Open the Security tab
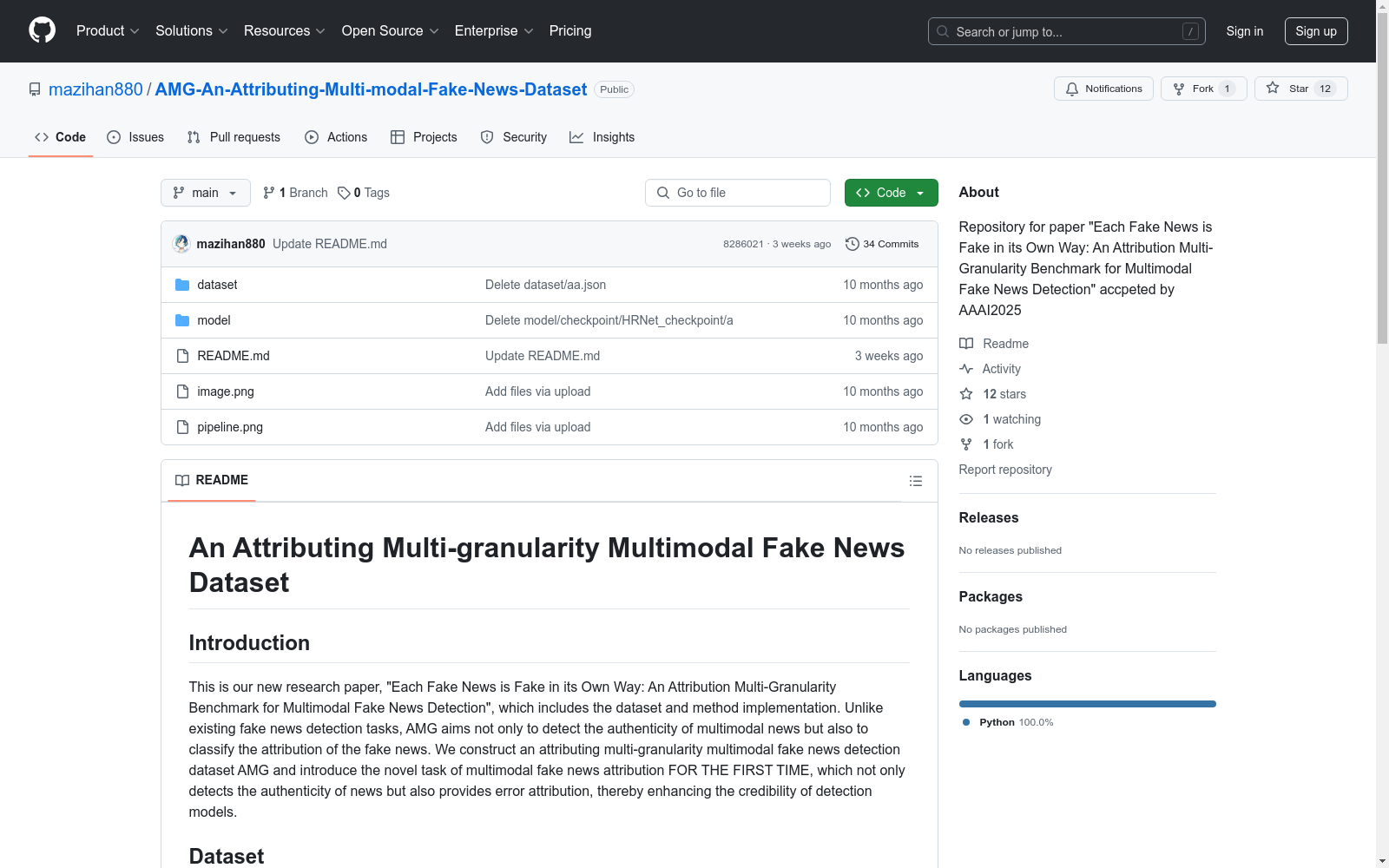This screenshot has height=868, width=1389. pyautogui.click(x=514, y=137)
